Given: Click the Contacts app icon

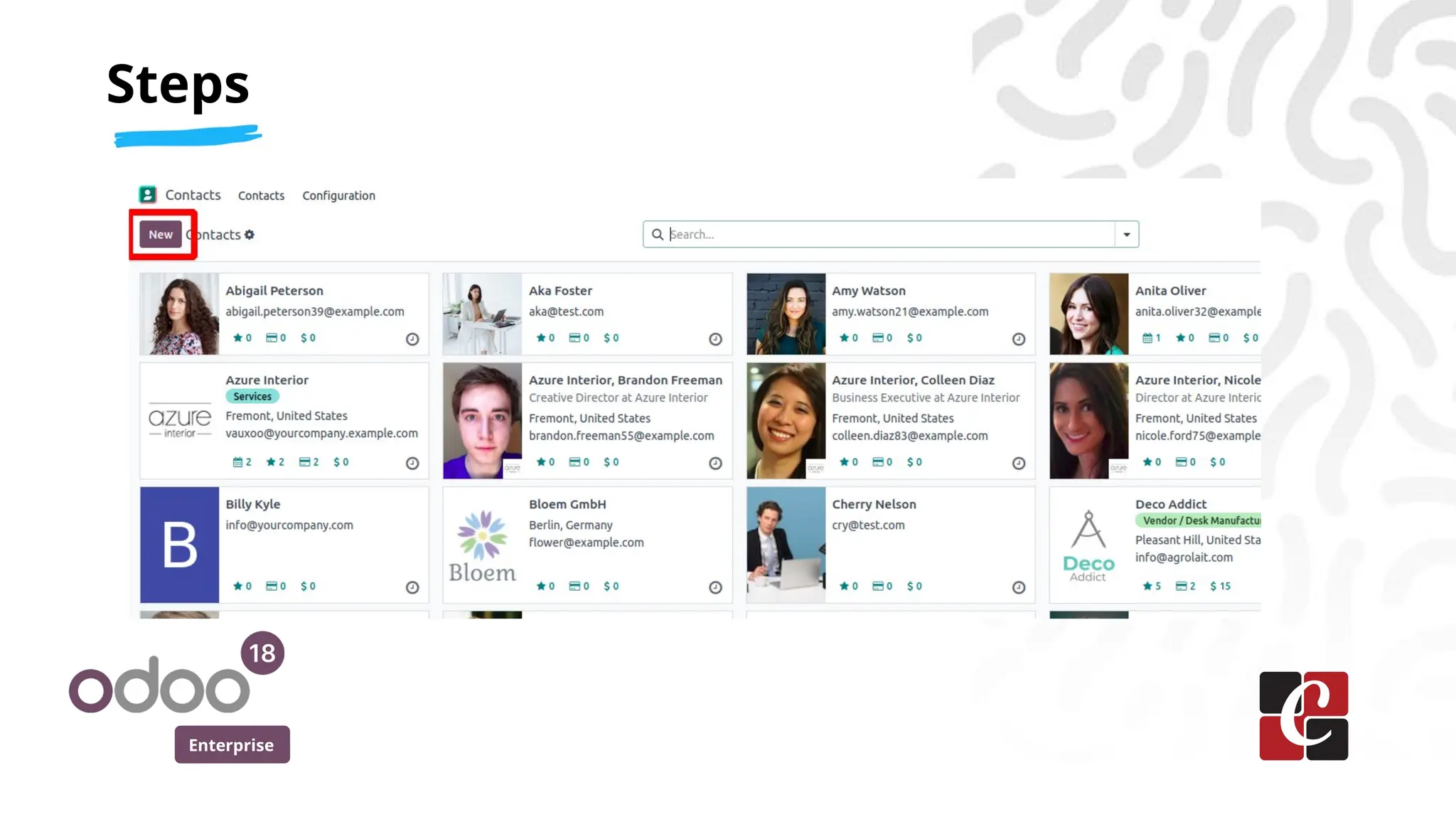Looking at the screenshot, I should [x=147, y=195].
